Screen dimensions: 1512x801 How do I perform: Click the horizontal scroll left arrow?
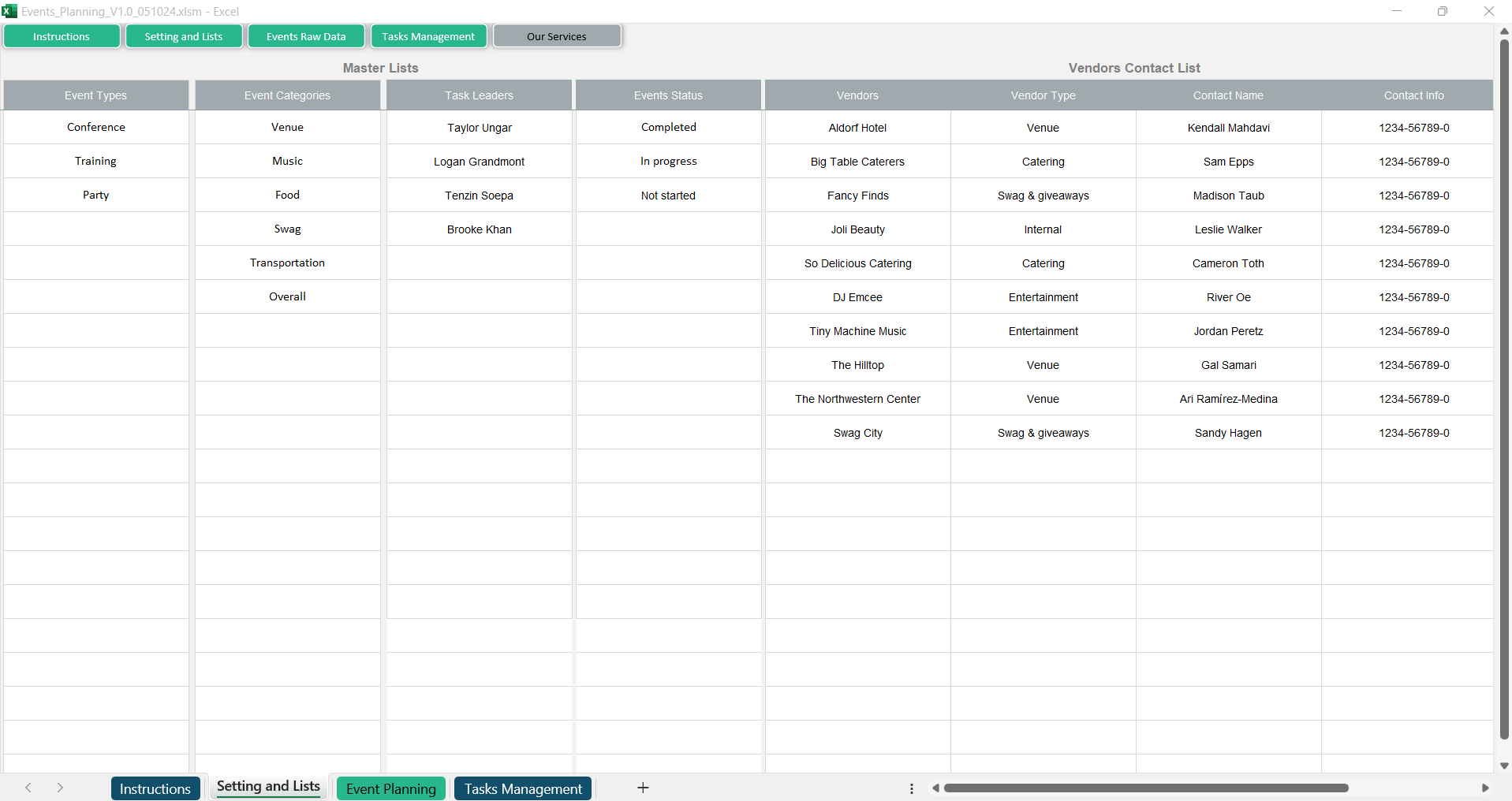[x=935, y=788]
